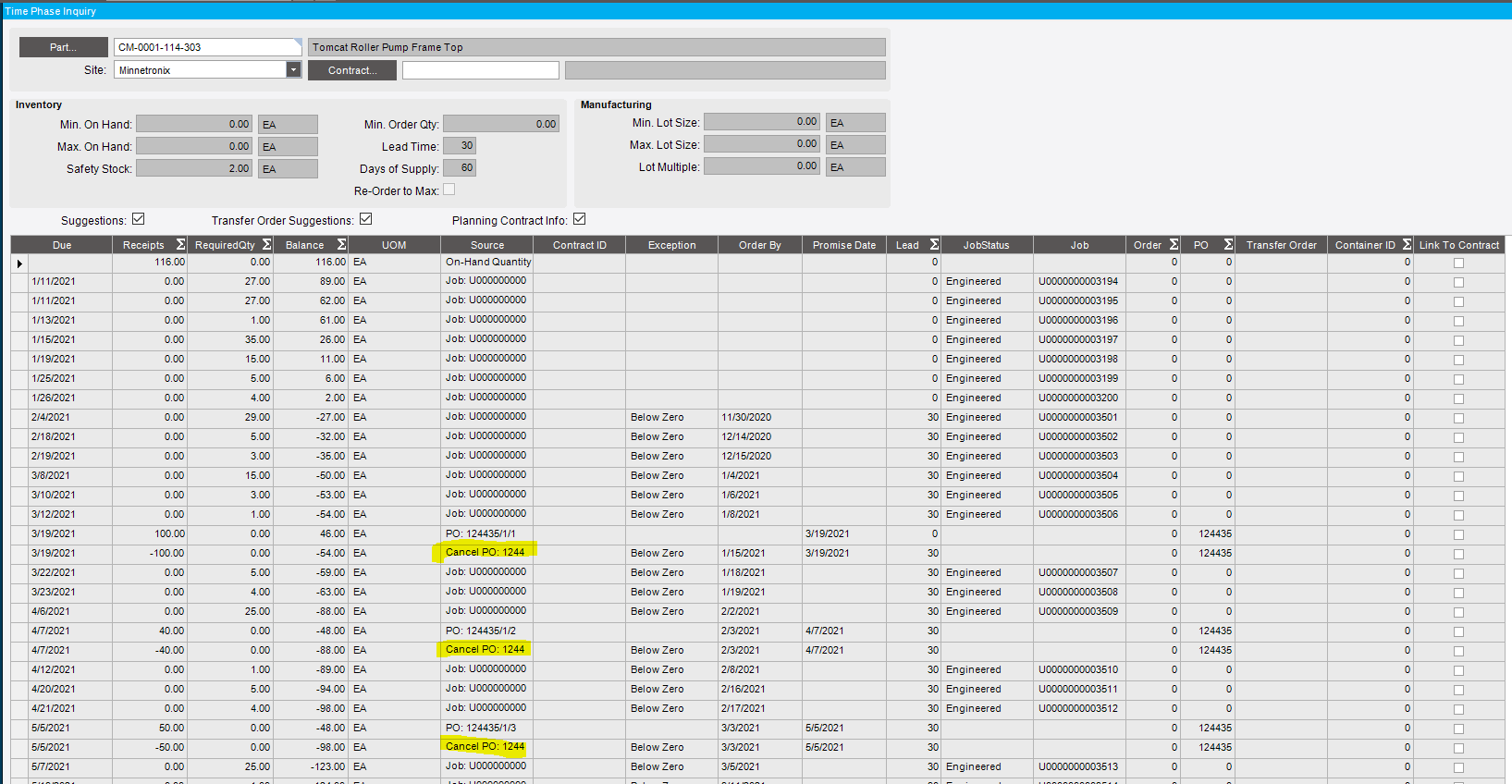Click the Balance column sum icon

341,245
